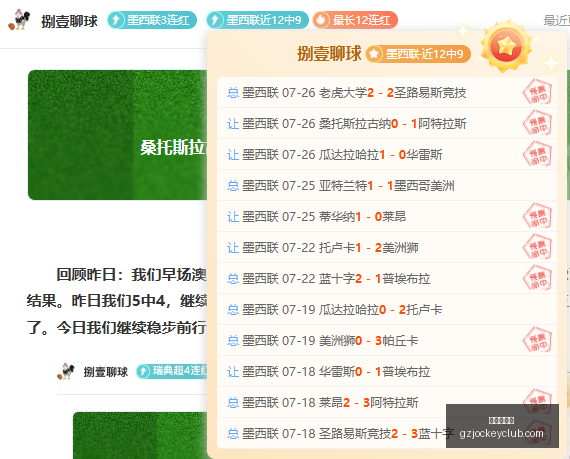The image size is (570, 459).
Task: Select the 墨西联3连红 badge
Action: pos(152,20)
